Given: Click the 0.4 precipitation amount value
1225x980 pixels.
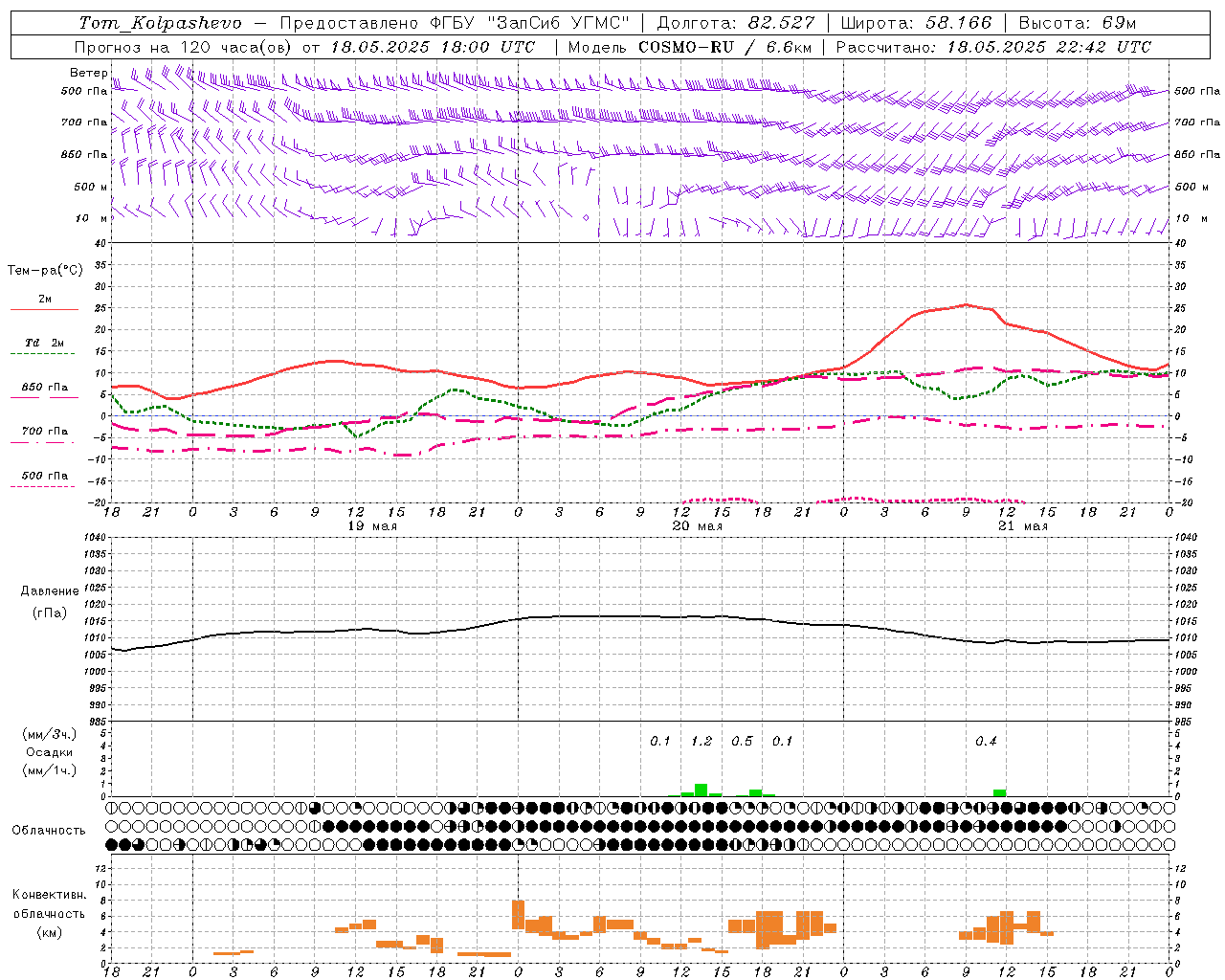Looking at the screenshot, I should 986,742.
